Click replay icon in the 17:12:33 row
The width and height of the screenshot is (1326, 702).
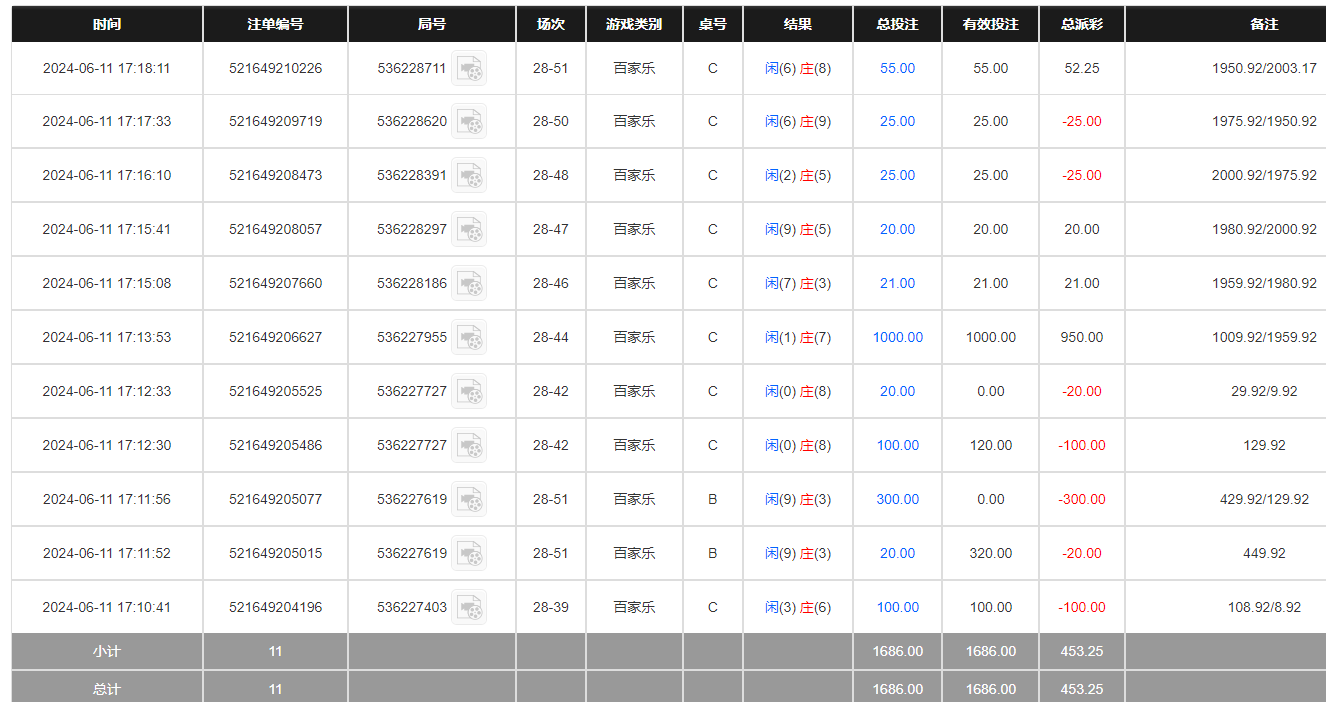point(469,391)
